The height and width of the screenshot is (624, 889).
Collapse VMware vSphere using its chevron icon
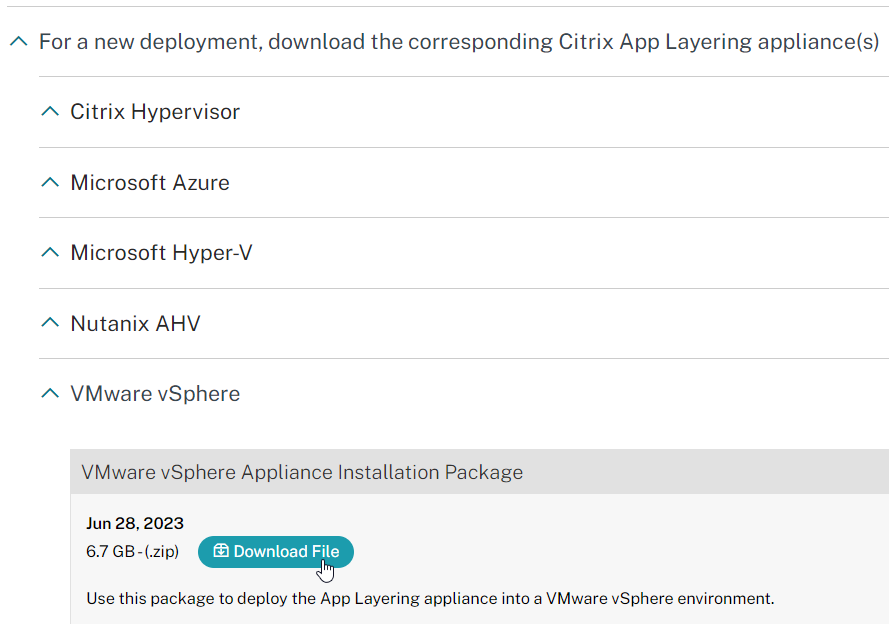coord(50,393)
